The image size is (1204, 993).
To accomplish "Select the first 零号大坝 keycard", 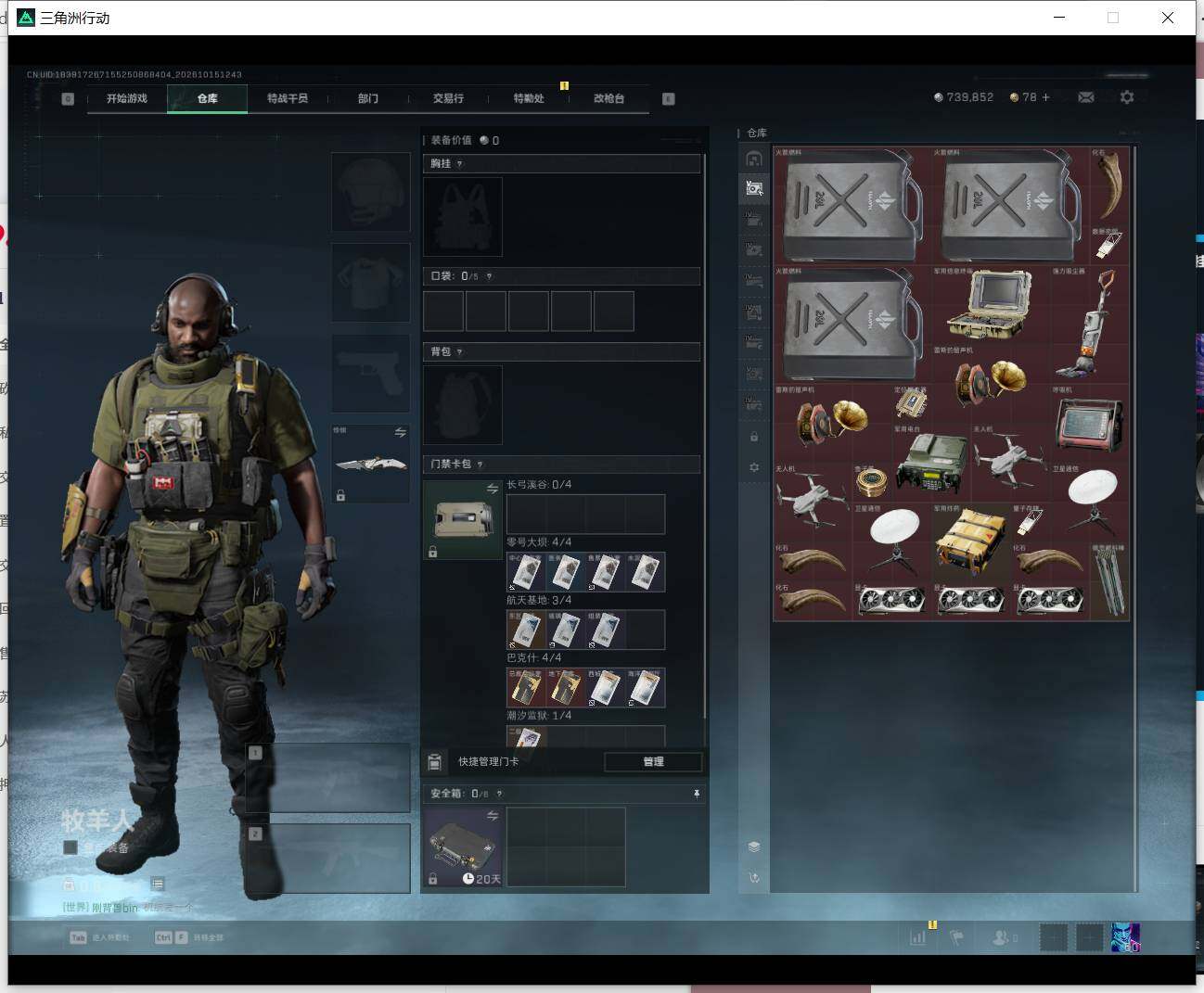I will tap(526, 572).
